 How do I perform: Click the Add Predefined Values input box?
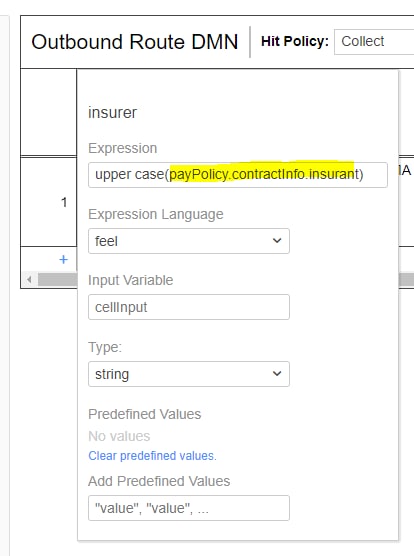(x=189, y=508)
